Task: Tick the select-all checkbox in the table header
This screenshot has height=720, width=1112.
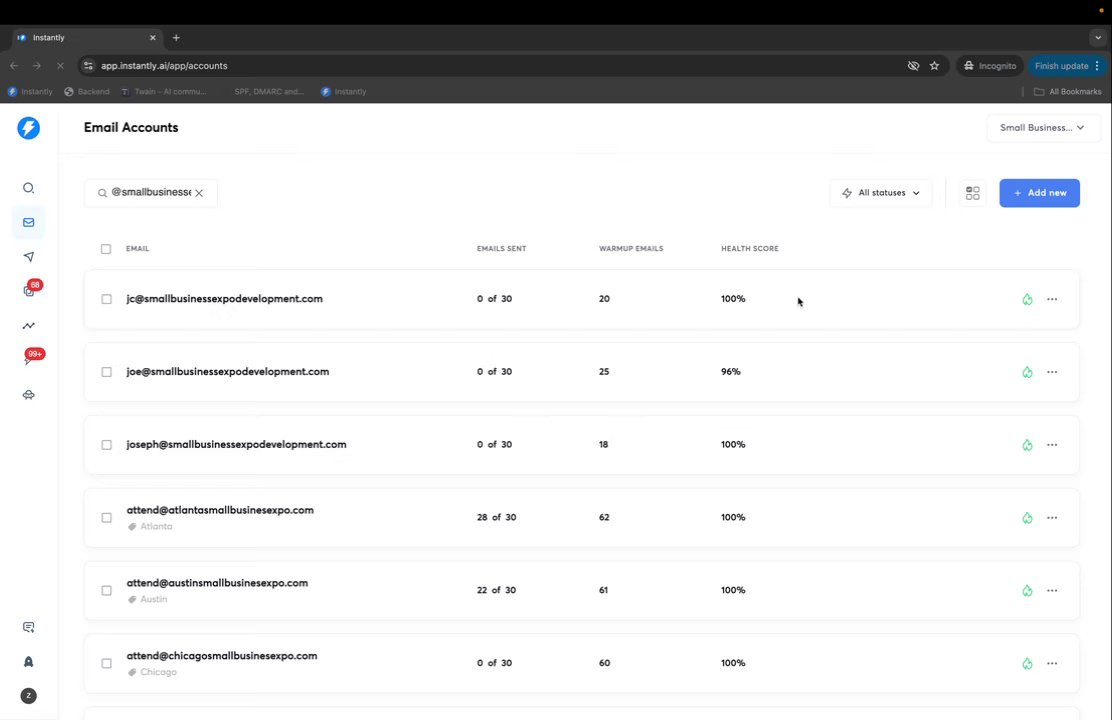Action: (106, 249)
